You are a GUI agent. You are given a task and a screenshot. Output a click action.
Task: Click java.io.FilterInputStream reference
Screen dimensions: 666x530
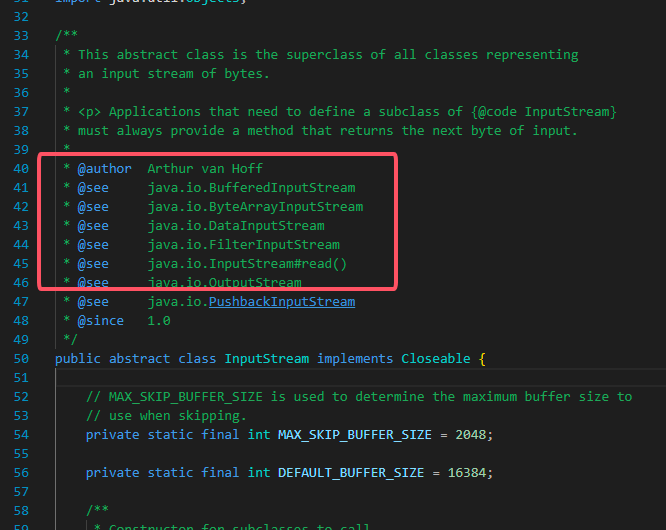pos(243,245)
